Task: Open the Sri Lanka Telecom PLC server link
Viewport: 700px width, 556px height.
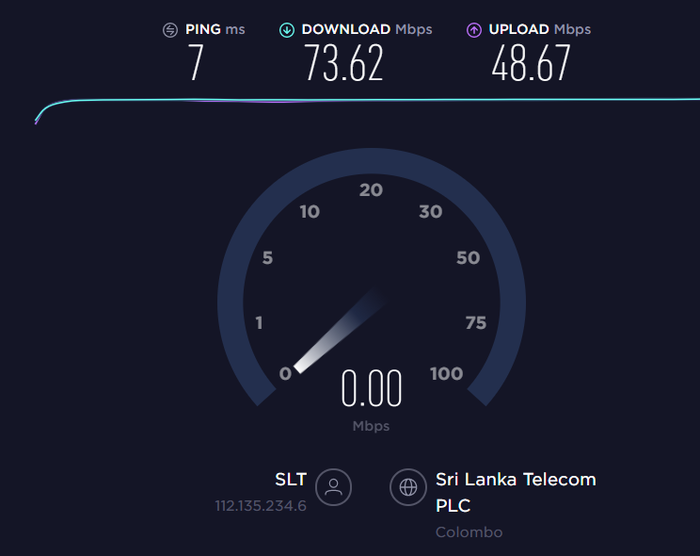Action: tap(516, 493)
